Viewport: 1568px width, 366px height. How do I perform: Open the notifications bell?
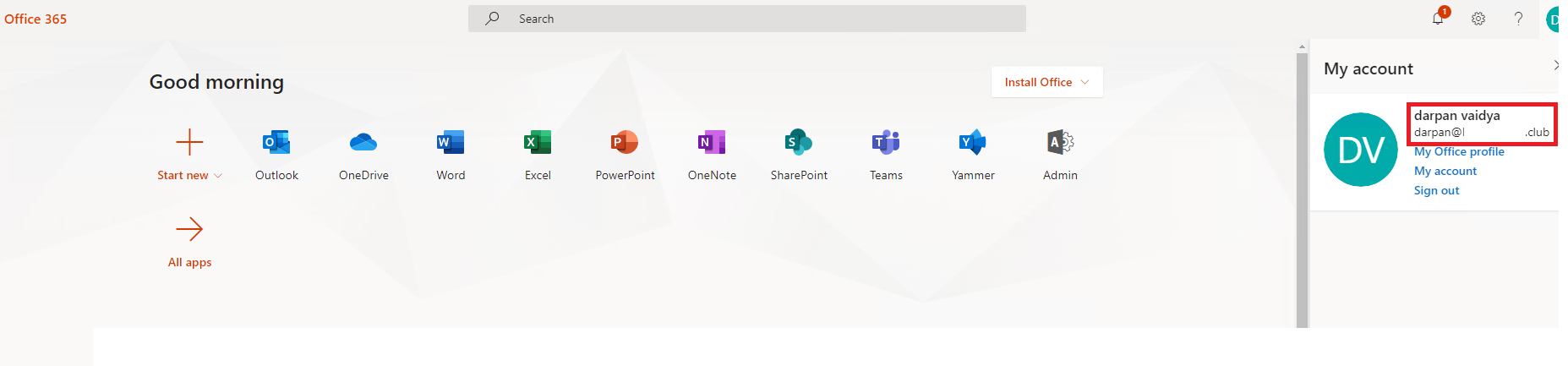pyautogui.click(x=1438, y=18)
